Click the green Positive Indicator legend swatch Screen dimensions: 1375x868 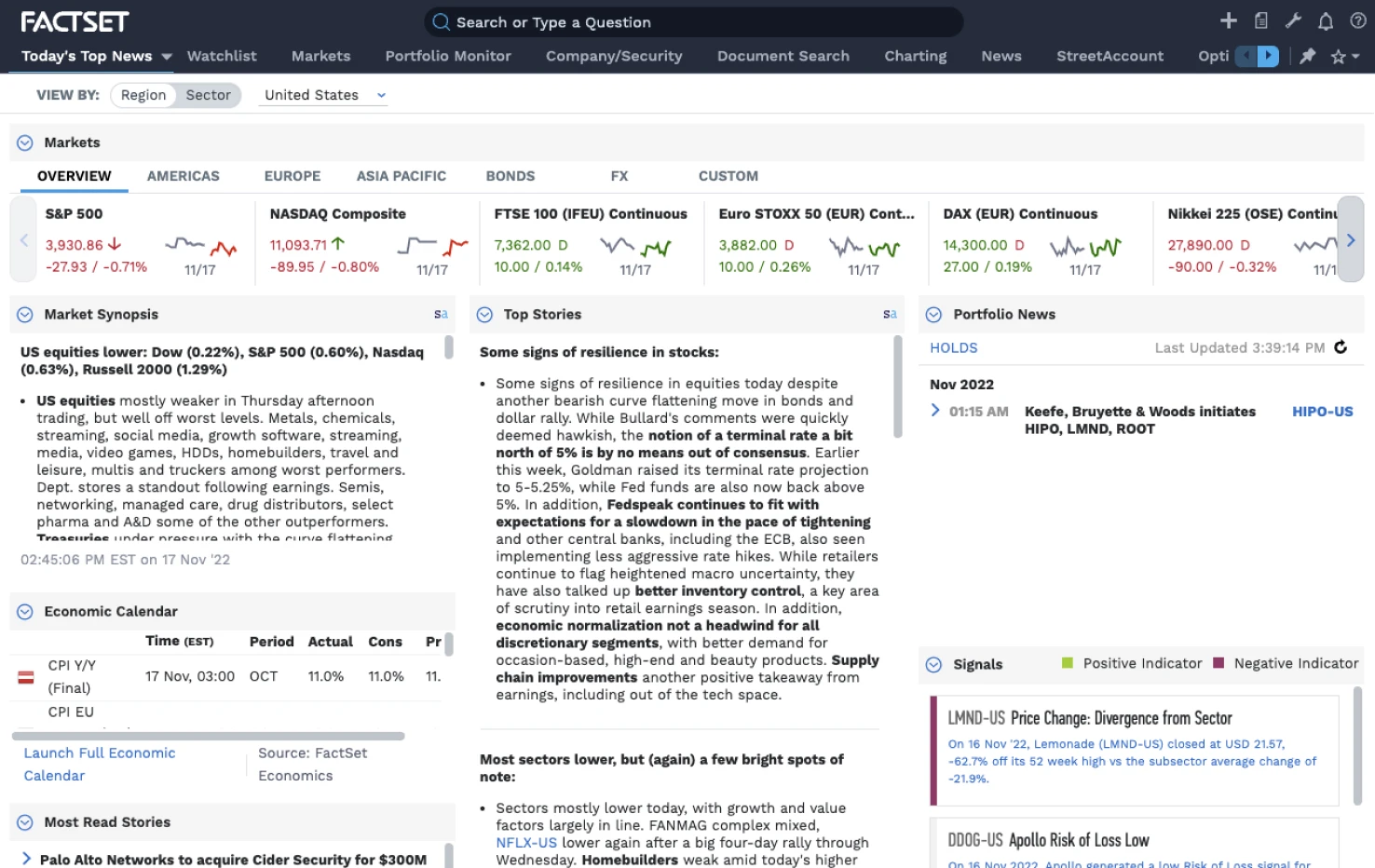pos(1068,663)
